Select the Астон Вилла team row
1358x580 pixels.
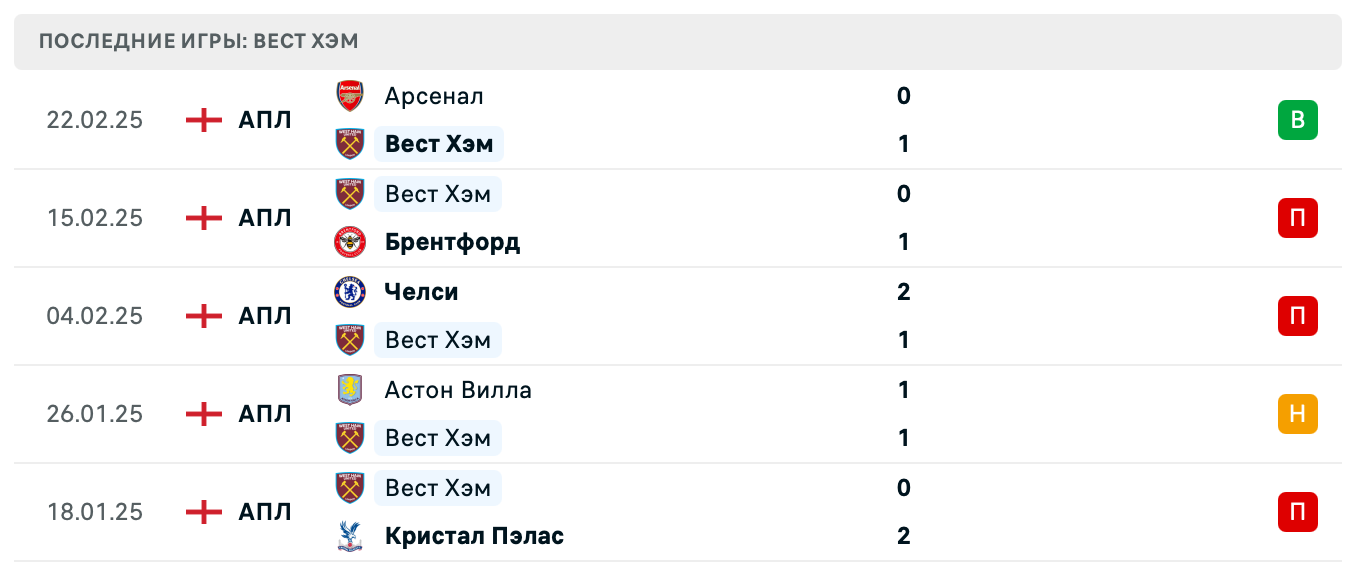[459, 390]
